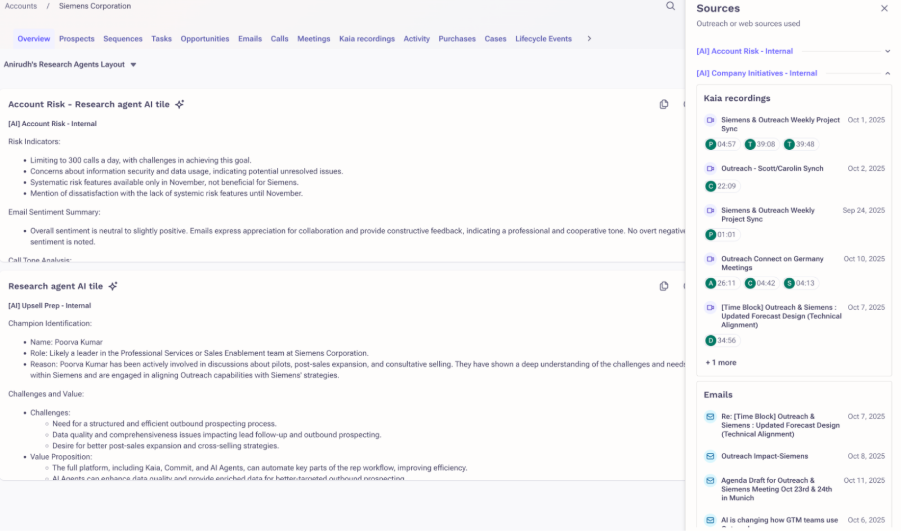Go to Accounts in the breadcrumb
The height and width of the screenshot is (531, 901).
point(21,6)
